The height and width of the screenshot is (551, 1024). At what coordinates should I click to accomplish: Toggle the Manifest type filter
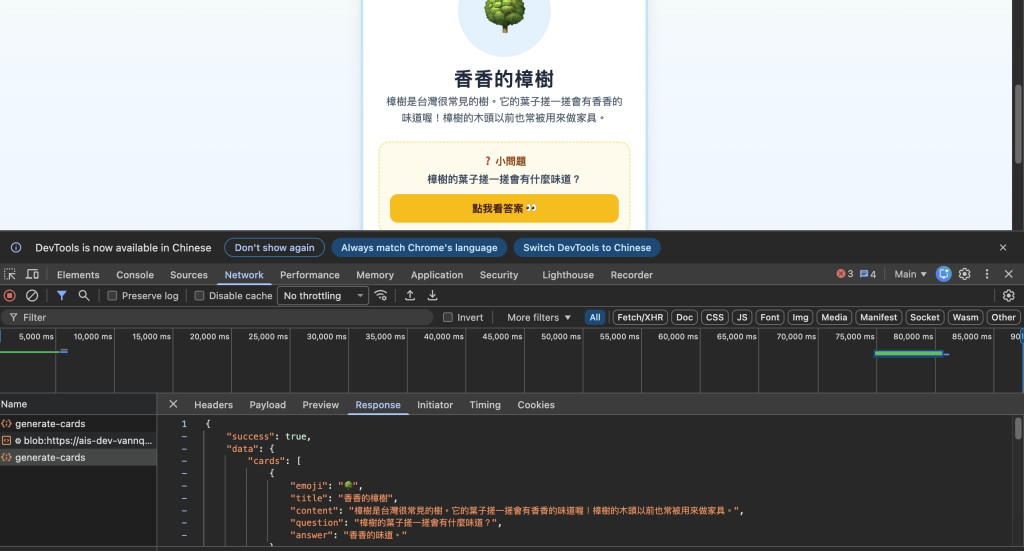[x=878, y=317]
